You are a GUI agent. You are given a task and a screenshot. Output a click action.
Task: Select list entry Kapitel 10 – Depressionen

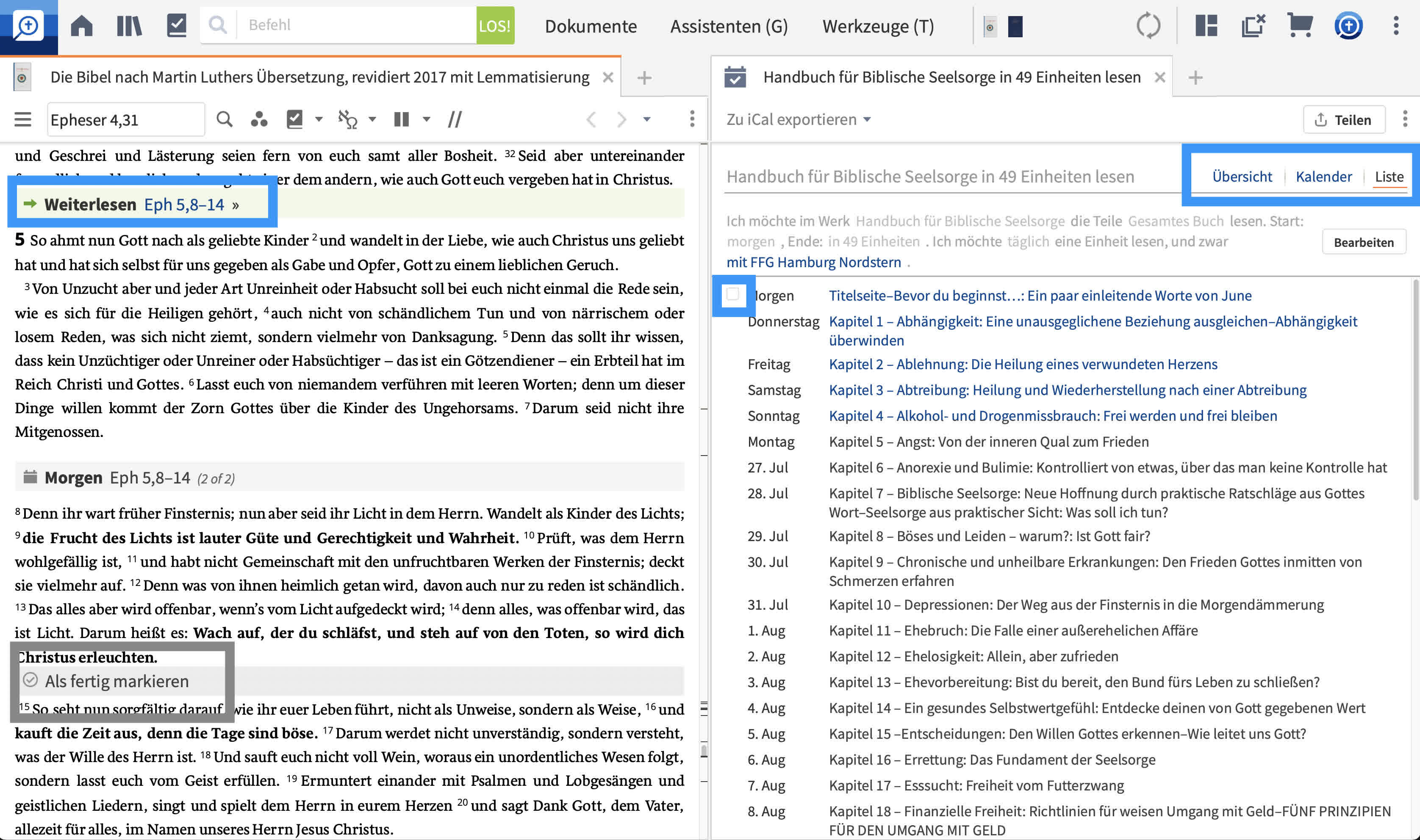pyautogui.click(x=1076, y=605)
